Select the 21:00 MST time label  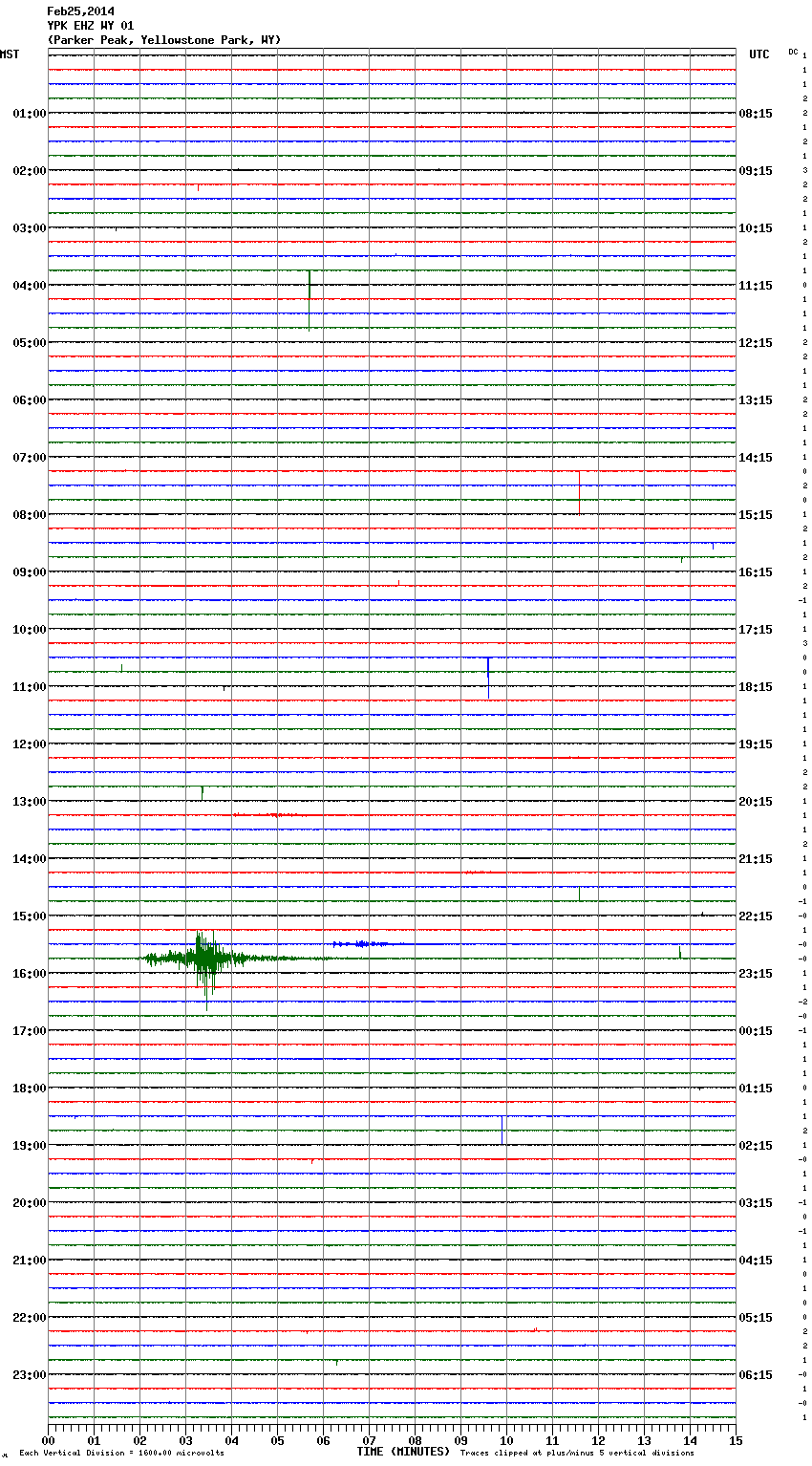[30, 1261]
